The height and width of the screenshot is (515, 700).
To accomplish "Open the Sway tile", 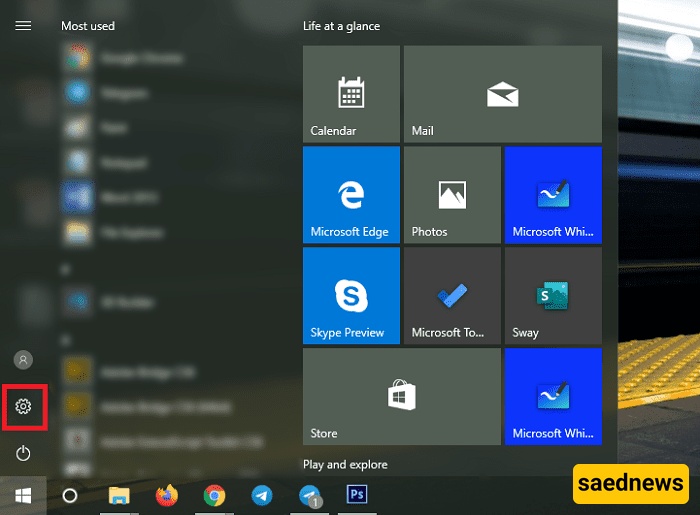I will 553,296.
